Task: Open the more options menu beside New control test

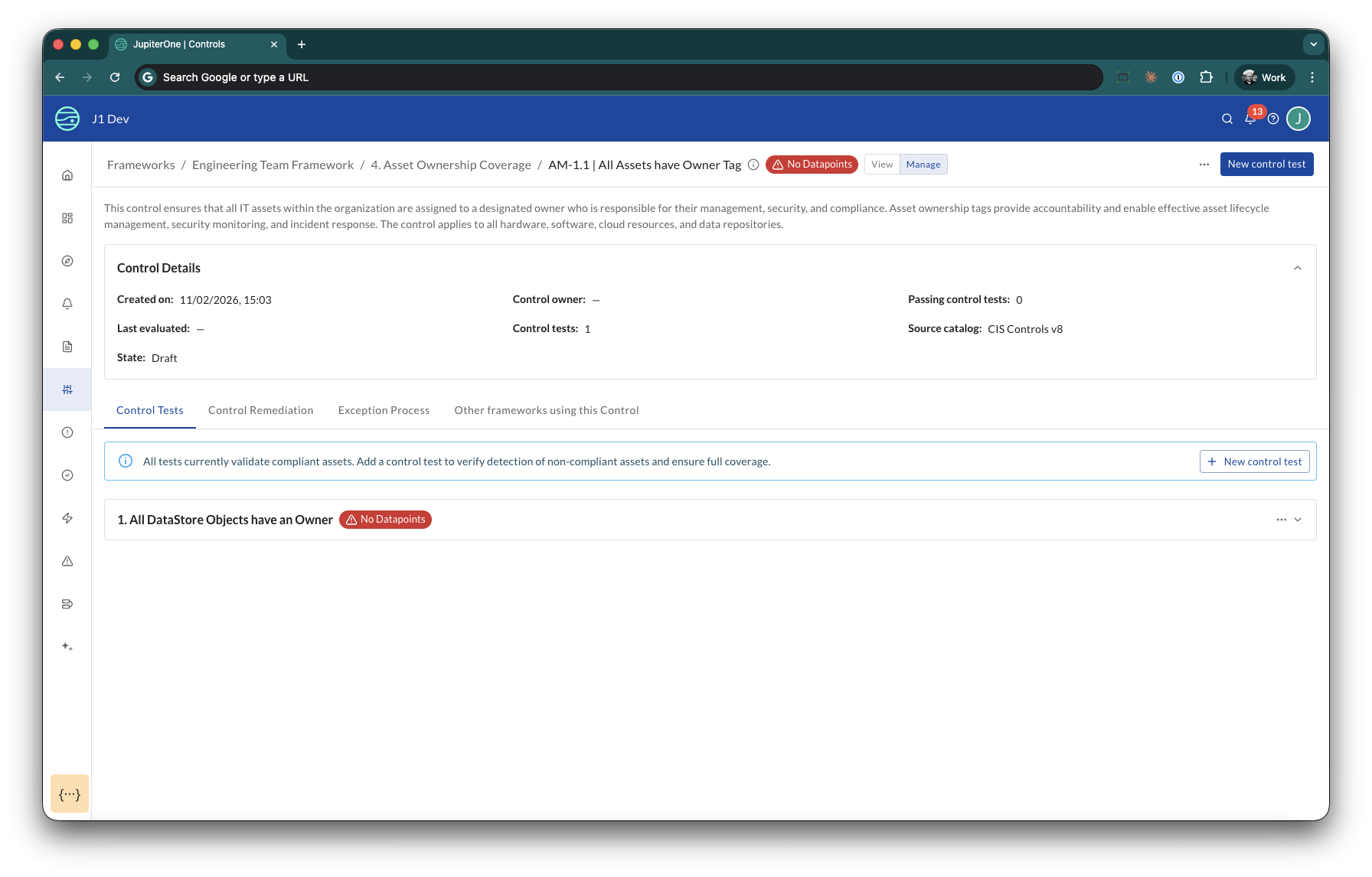Action: (x=1204, y=165)
